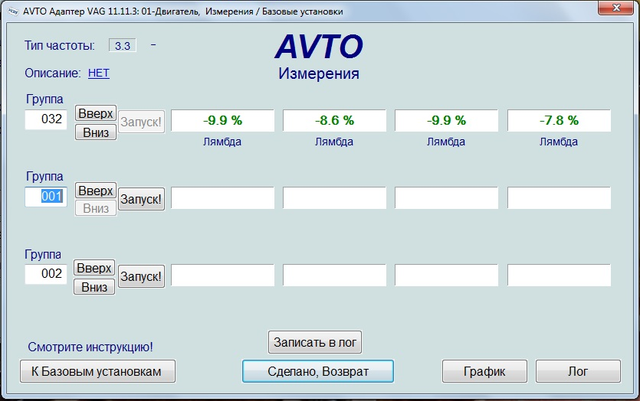Image resolution: width=640 pixels, height=401 pixels.
Task: Select the -7.8 % lambda value field
Action: point(559,120)
